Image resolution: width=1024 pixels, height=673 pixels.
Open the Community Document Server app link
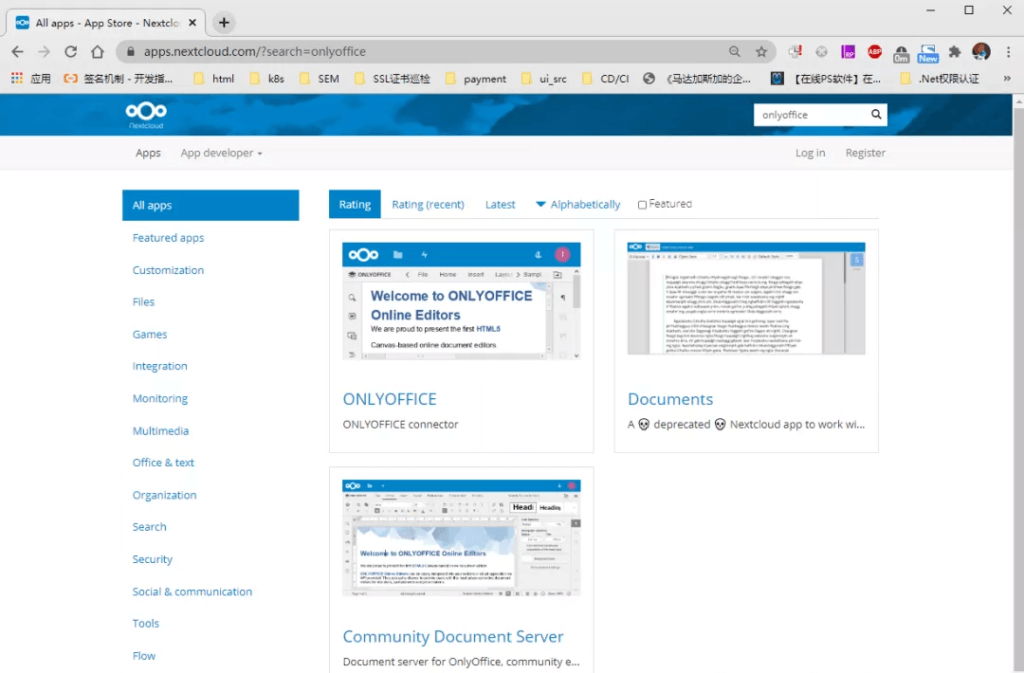[x=453, y=636]
